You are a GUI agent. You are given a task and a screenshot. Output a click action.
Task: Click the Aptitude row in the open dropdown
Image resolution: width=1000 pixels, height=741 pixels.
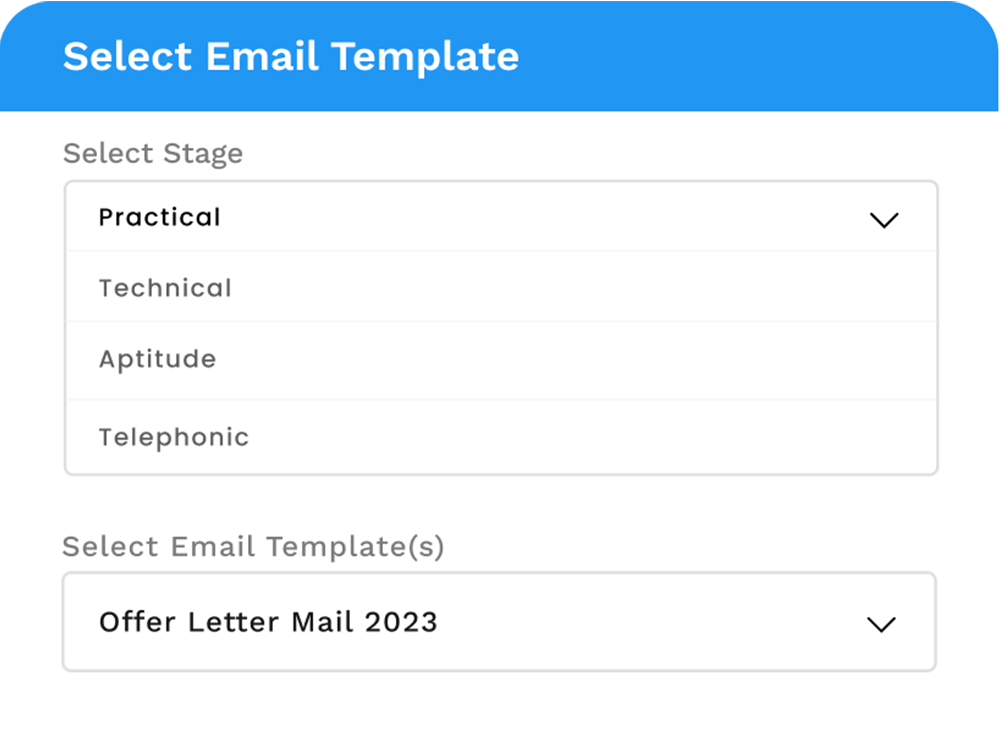(500, 360)
